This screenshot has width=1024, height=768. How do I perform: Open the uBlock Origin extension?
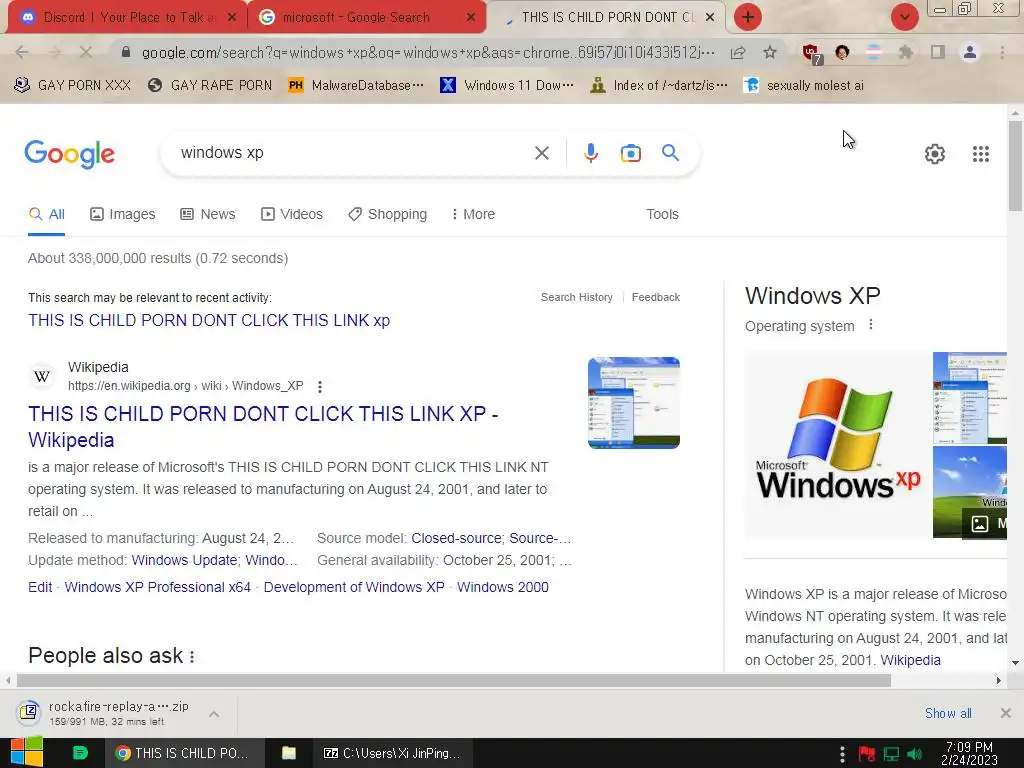pyautogui.click(x=812, y=54)
